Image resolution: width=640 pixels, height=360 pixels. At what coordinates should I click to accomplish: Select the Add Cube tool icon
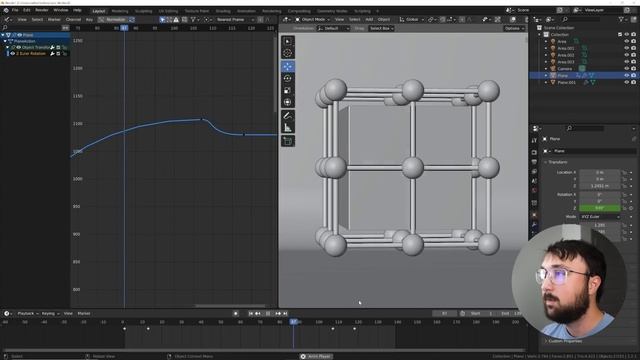pyautogui.click(x=288, y=141)
